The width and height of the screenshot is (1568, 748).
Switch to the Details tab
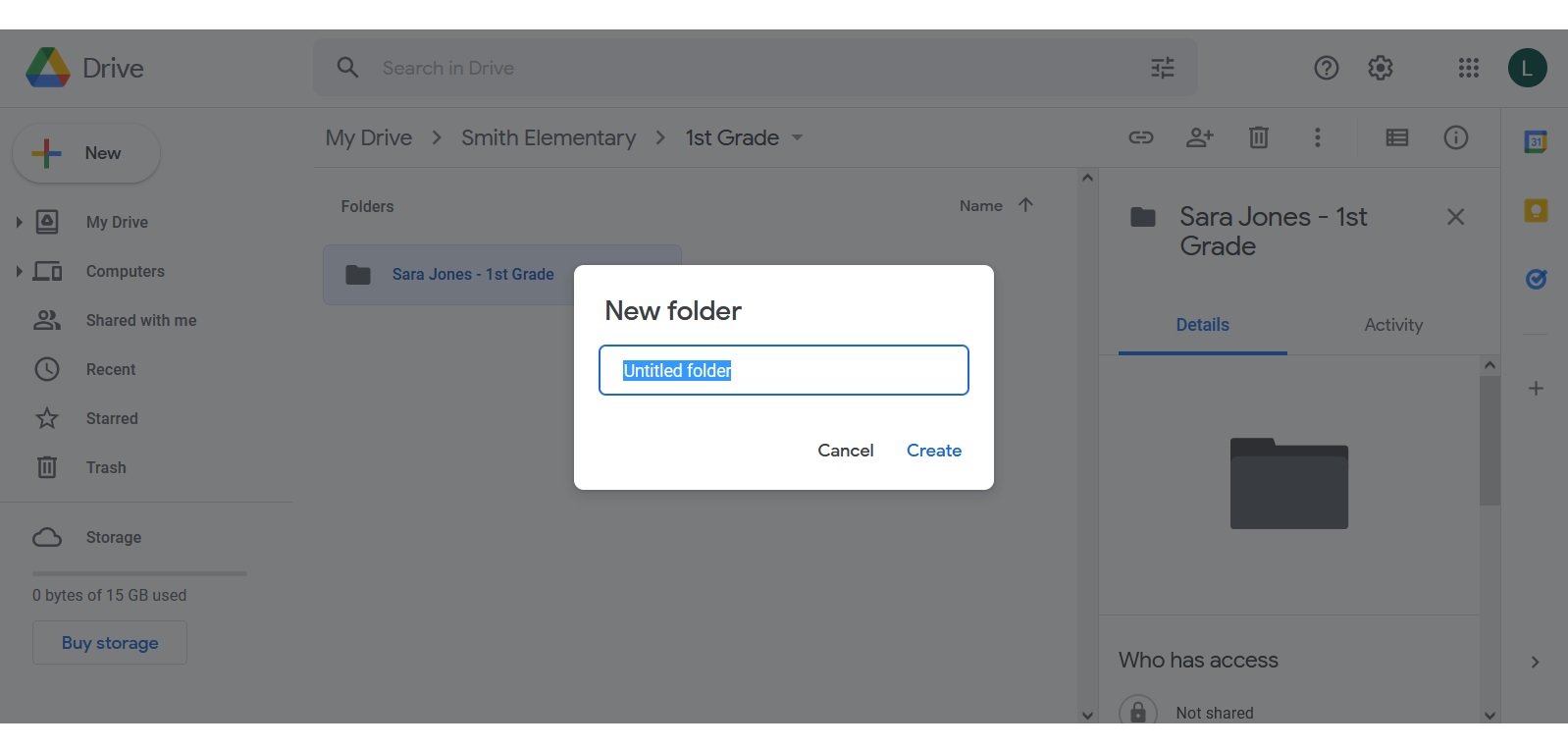click(x=1203, y=325)
